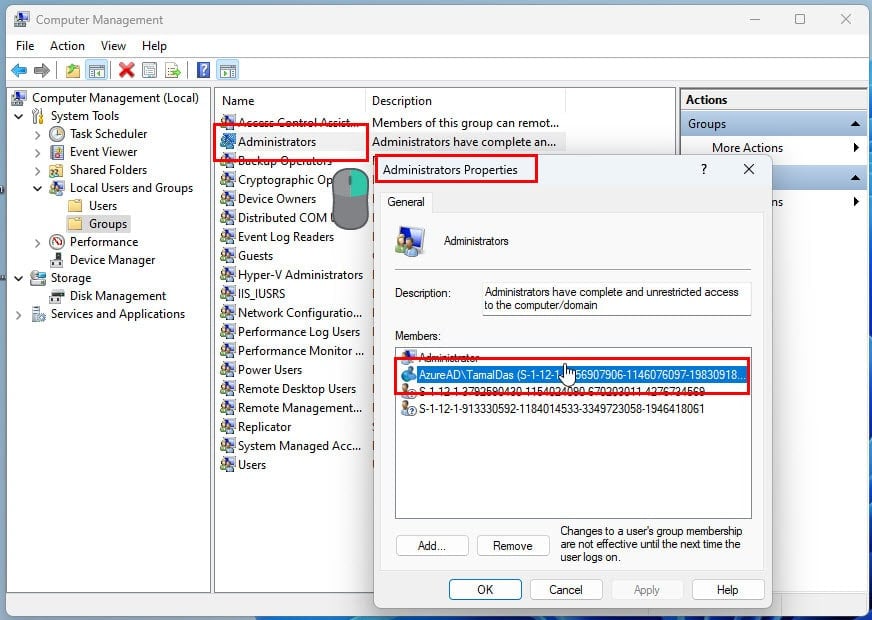Open the View menu
The image size is (872, 620).
point(113,46)
